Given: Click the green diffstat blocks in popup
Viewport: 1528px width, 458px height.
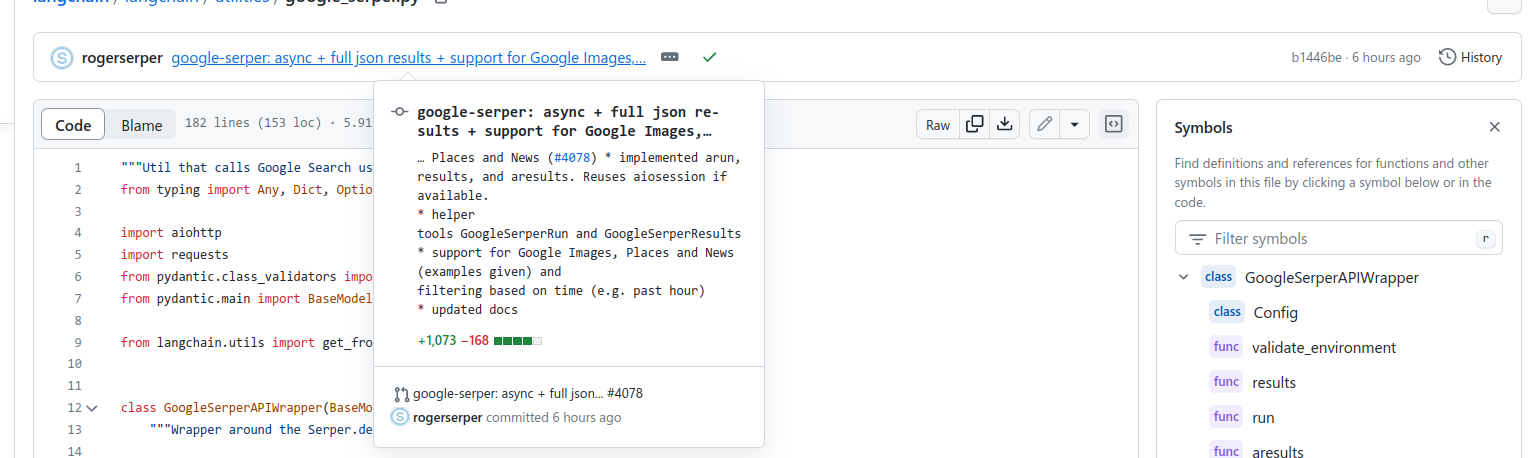Looking at the screenshot, I should [x=517, y=341].
